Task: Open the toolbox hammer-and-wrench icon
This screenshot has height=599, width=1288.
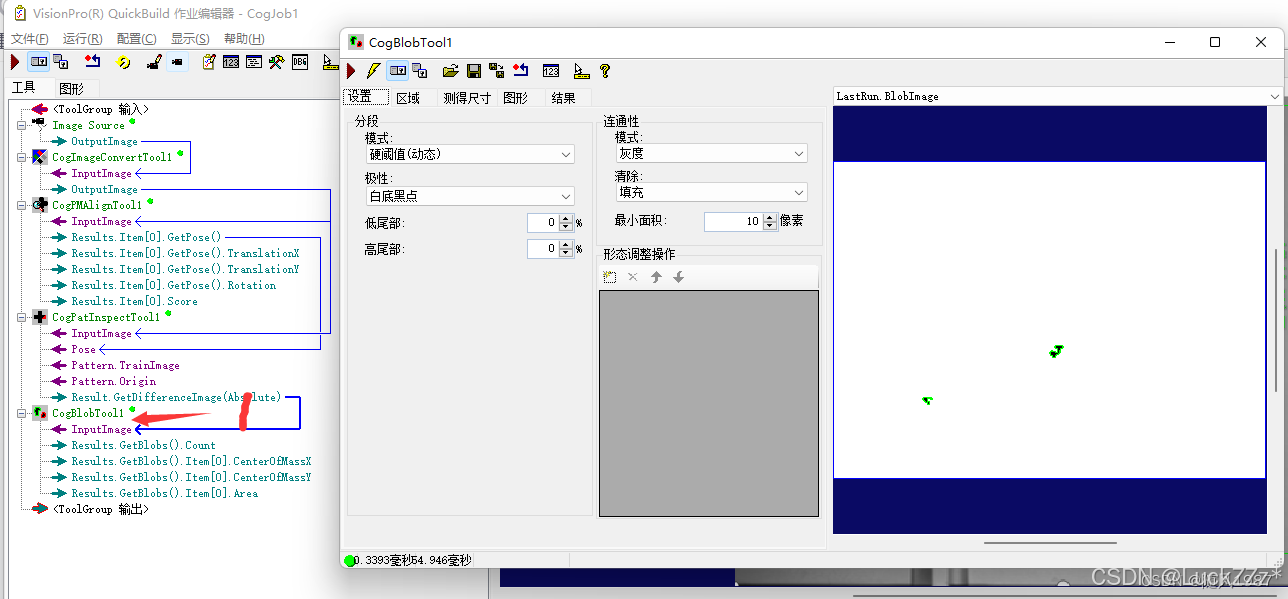Action: pyautogui.click(x=277, y=62)
